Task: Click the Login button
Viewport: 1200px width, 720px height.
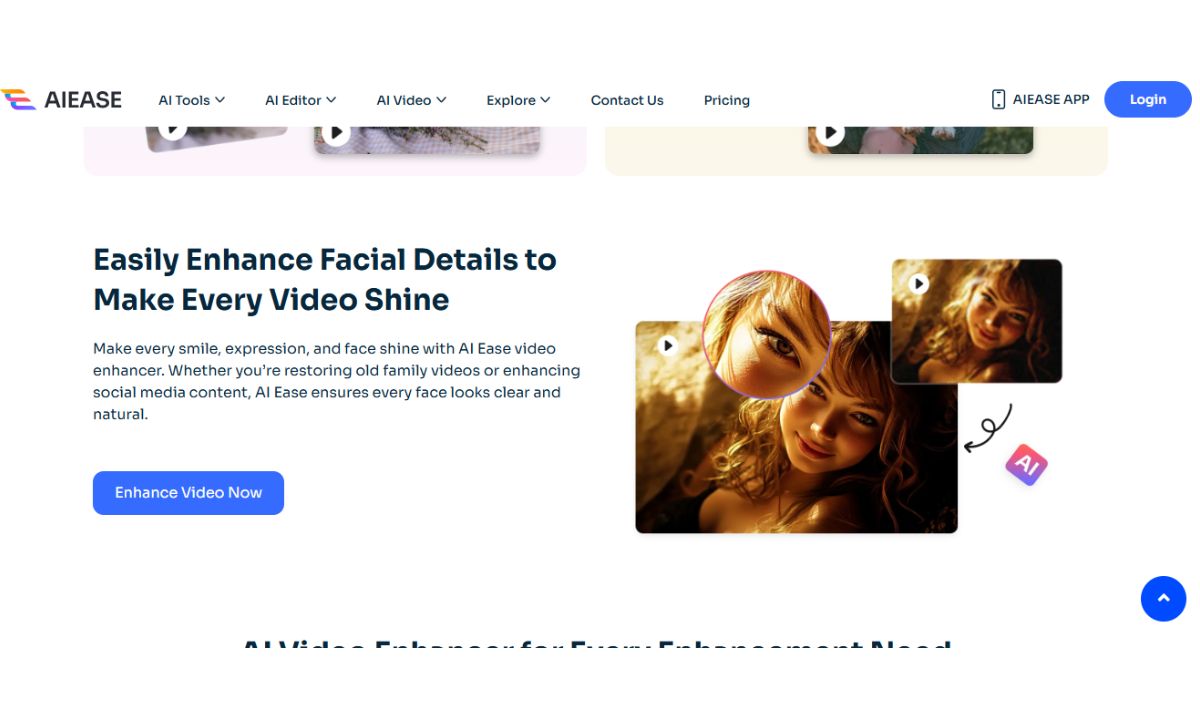Action: pos(1147,99)
